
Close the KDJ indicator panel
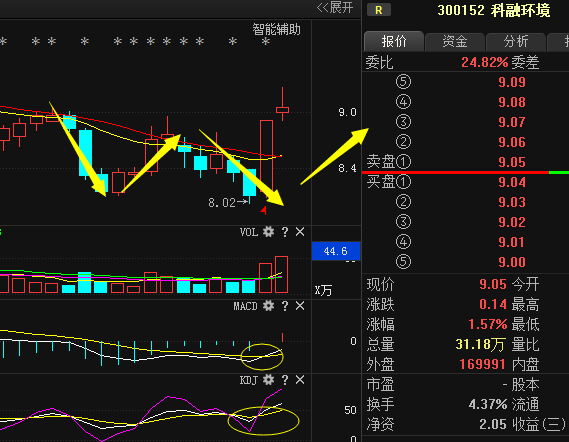pyautogui.click(x=300, y=380)
